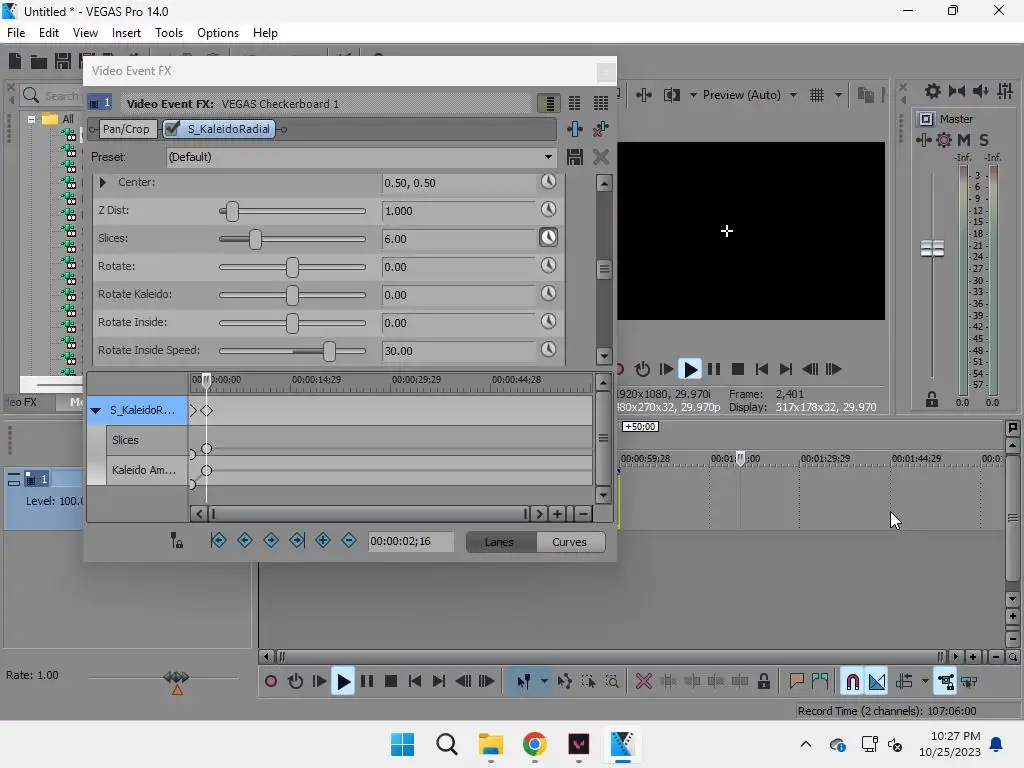Go to the next keyframe
Screen dimensions: 1024x768
click(271, 540)
